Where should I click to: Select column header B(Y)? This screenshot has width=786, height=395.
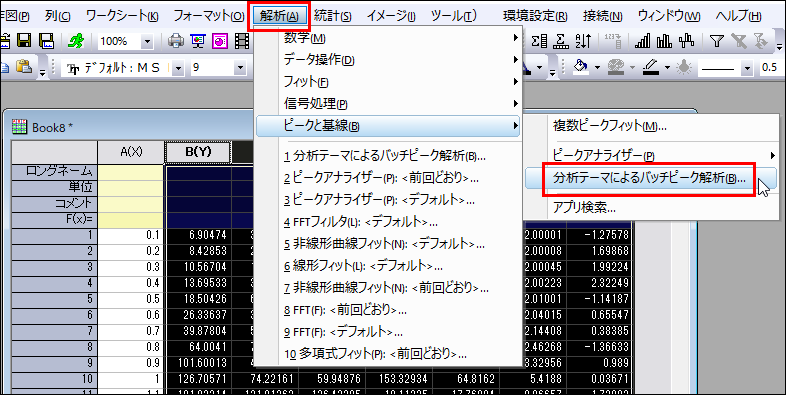[x=199, y=152]
